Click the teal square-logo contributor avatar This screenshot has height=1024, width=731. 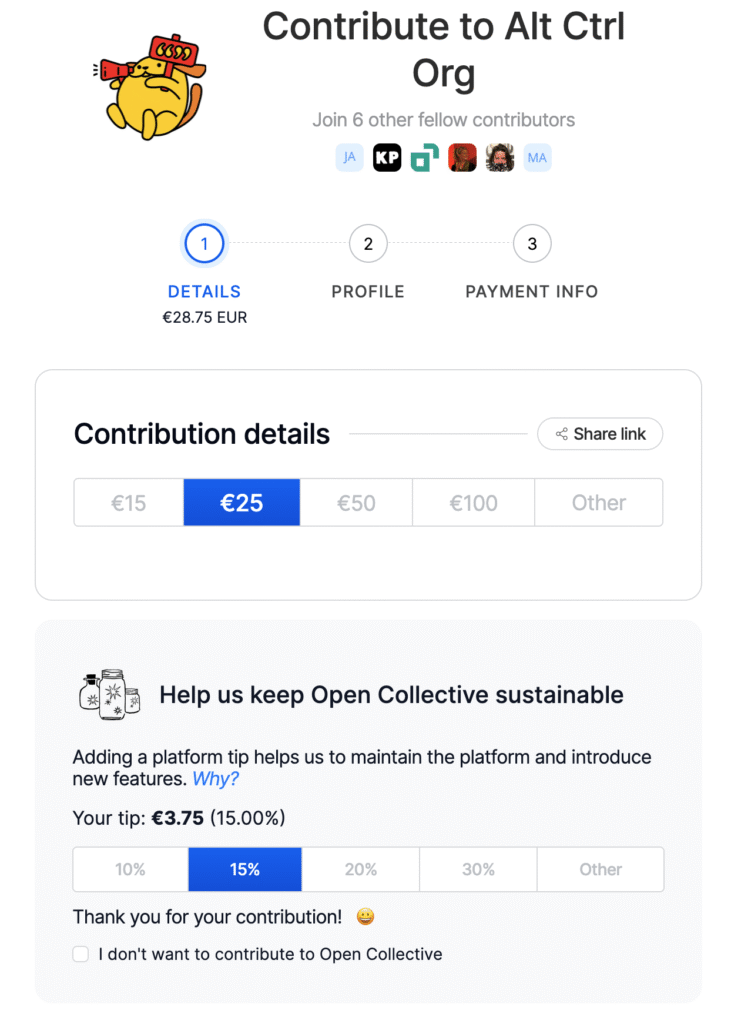tap(425, 157)
